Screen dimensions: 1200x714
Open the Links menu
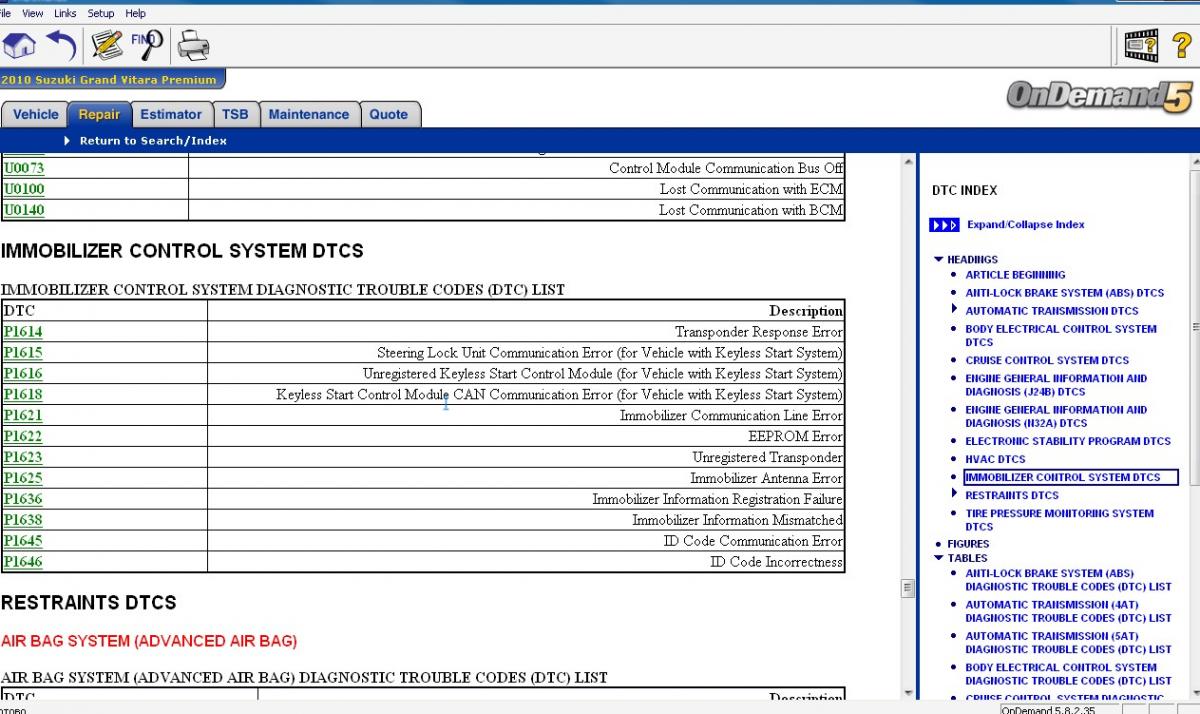[x=67, y=14]
